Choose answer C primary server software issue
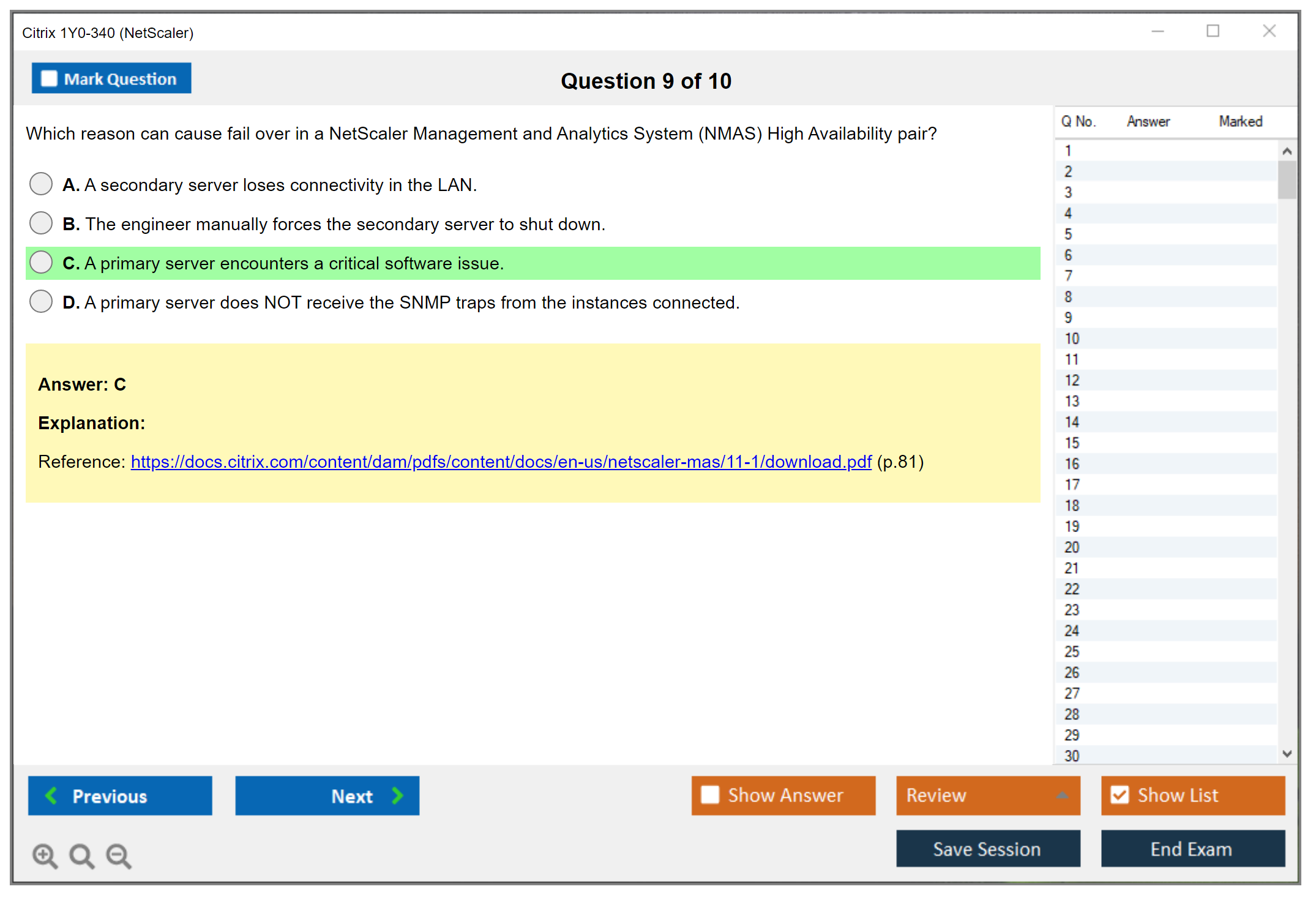The image size is (1316, 900). [41, 262]
